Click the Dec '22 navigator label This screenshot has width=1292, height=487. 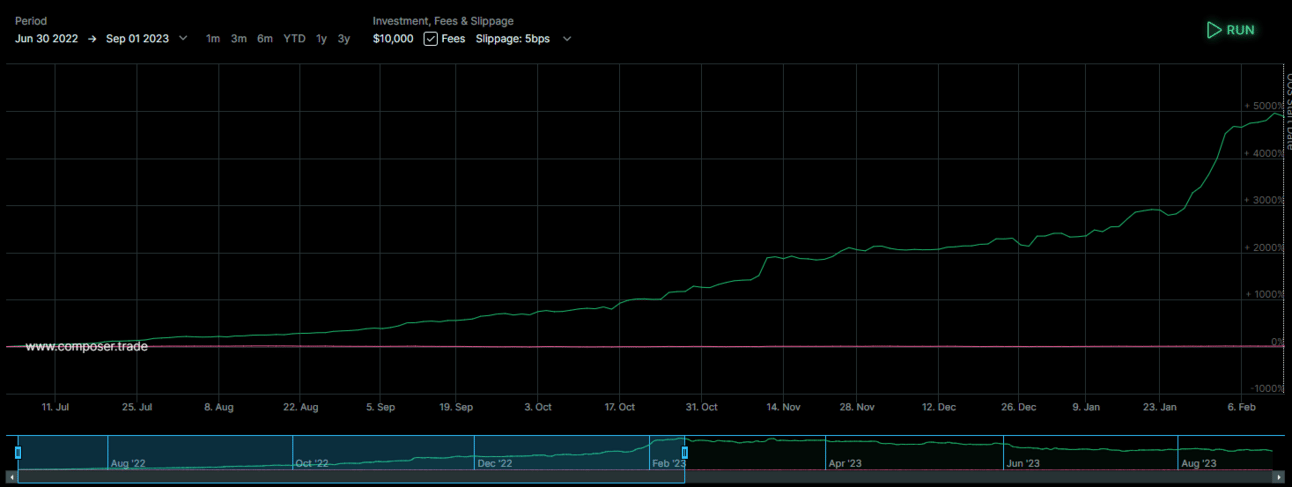coord(495,464)
